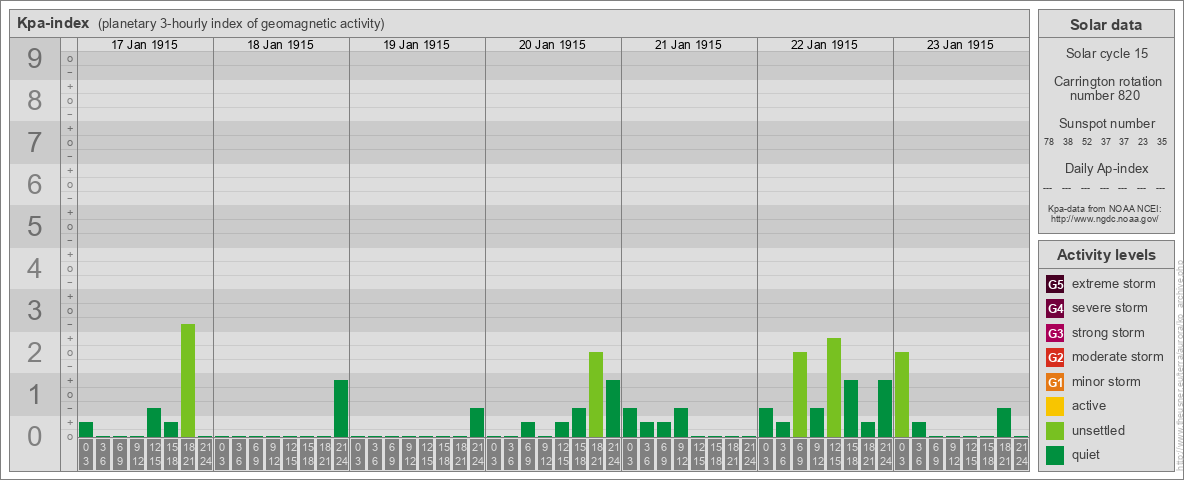The height and width of the screenshot is (480, 1184).
Task: Click the tallest light green bar on 22 Jan
Action: point(834,387)
